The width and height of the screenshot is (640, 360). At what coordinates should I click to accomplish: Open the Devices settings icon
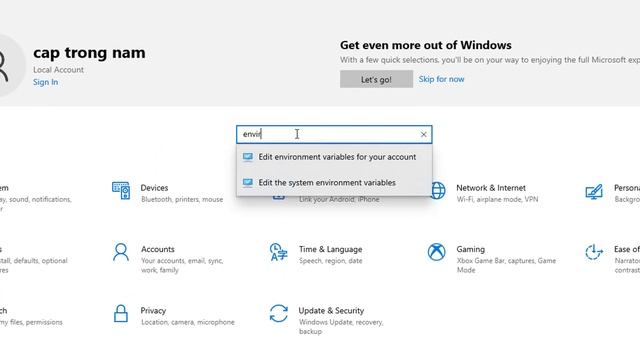[121, 191]
